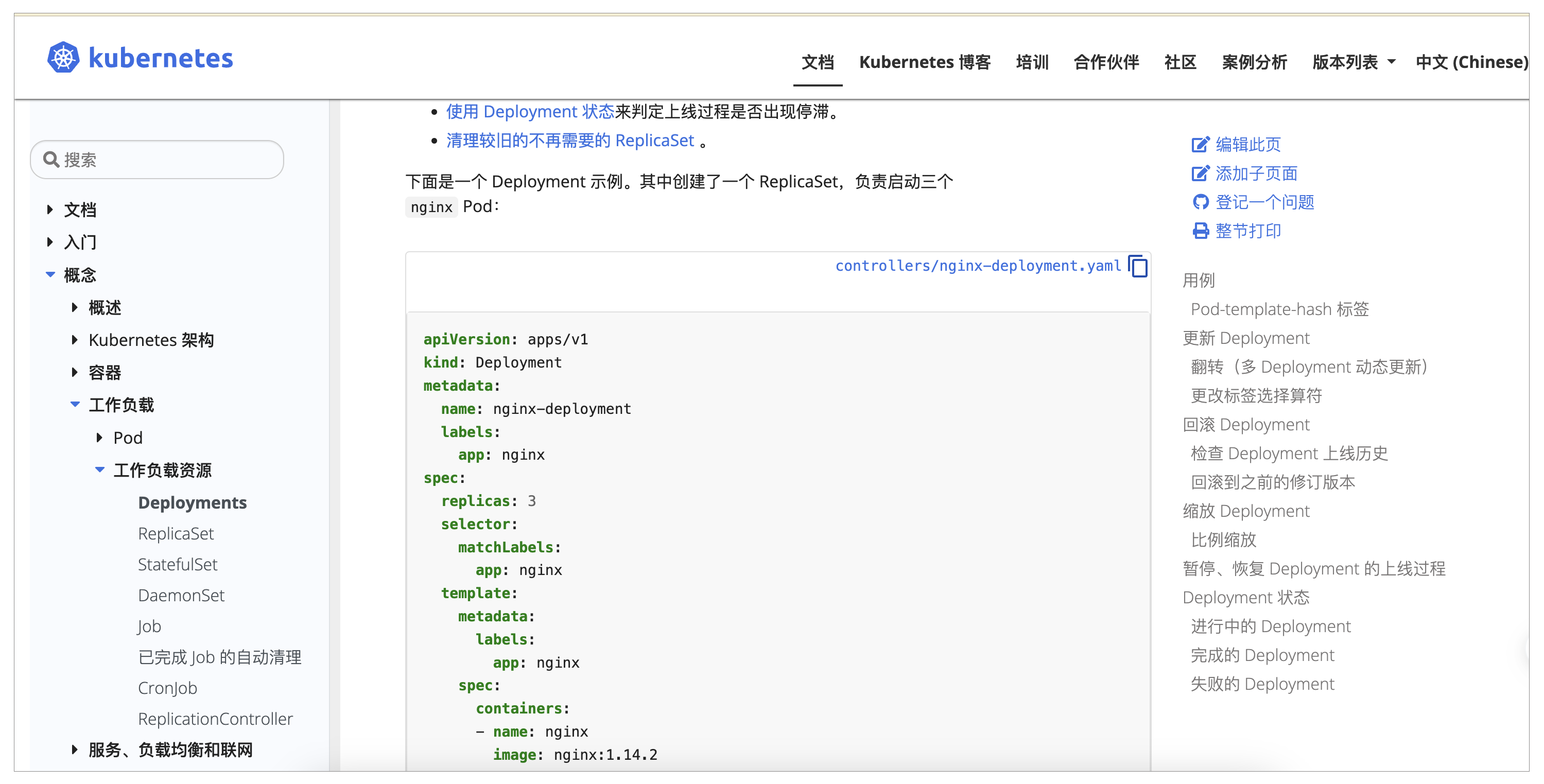Open 培训 in the top navigation
The image size is (1544, 784).
pos(1032,62)
